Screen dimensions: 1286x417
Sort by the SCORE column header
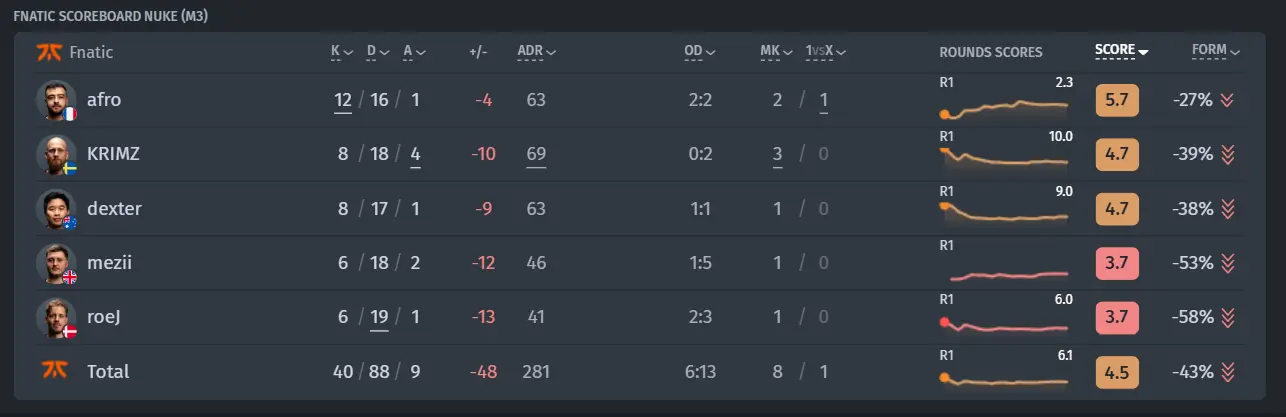click(x=1121, y=51)
